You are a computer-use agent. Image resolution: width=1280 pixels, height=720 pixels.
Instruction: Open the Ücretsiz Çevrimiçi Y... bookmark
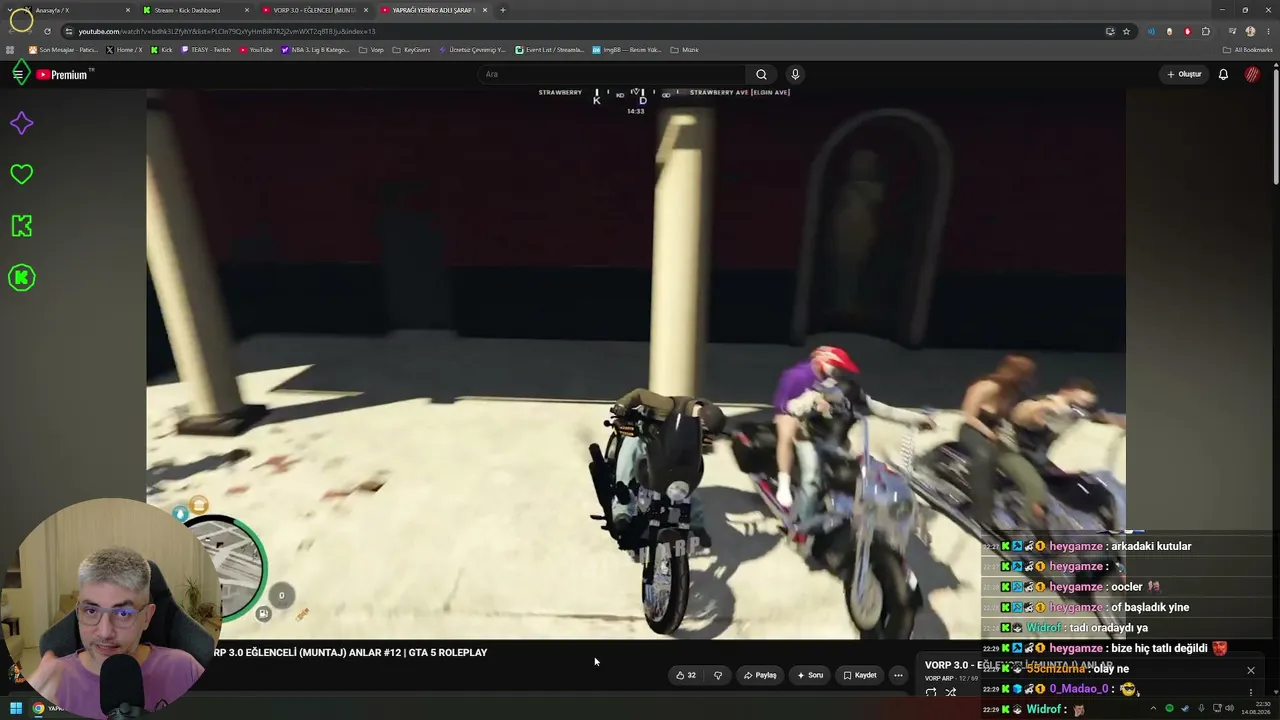(x=473, y=50)
